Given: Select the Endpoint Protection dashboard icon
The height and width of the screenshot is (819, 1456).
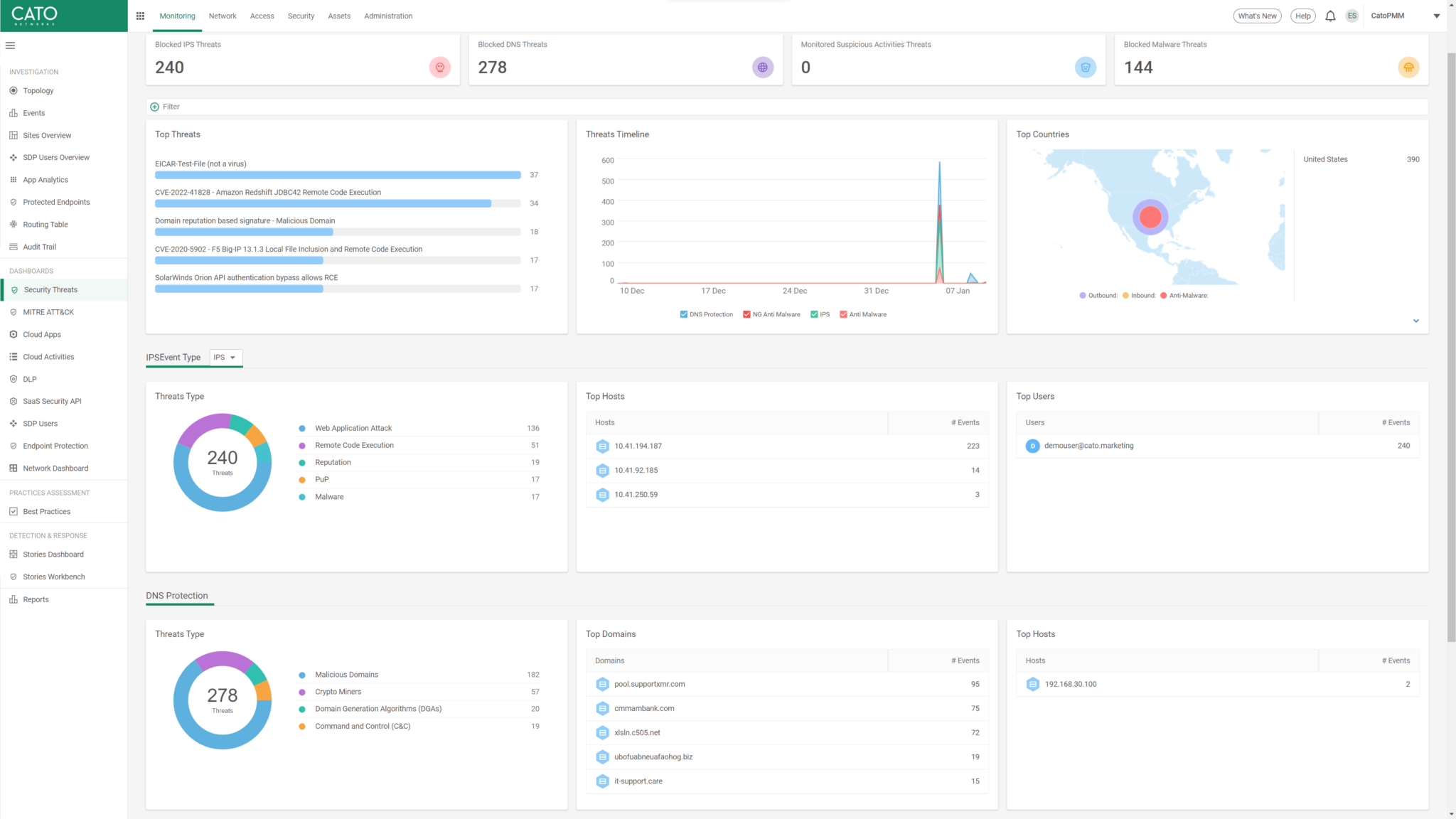Looking at the screenshot, I should pos(14,446).
